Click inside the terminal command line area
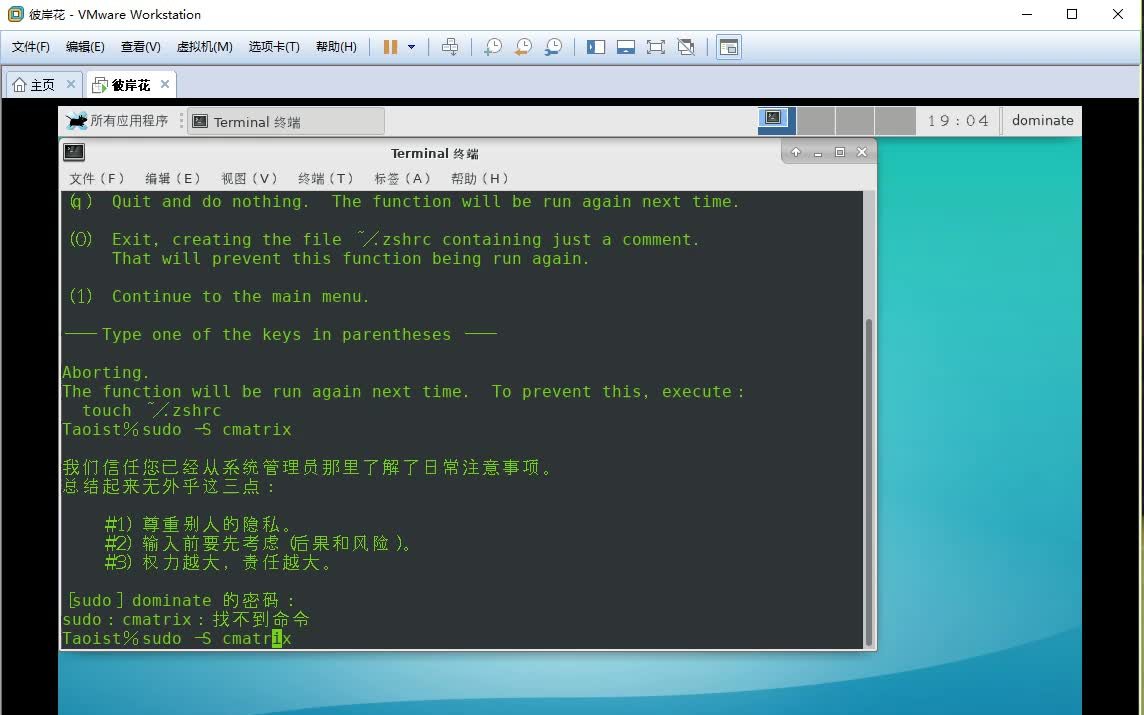The image size is (1144, 715). 400,638
